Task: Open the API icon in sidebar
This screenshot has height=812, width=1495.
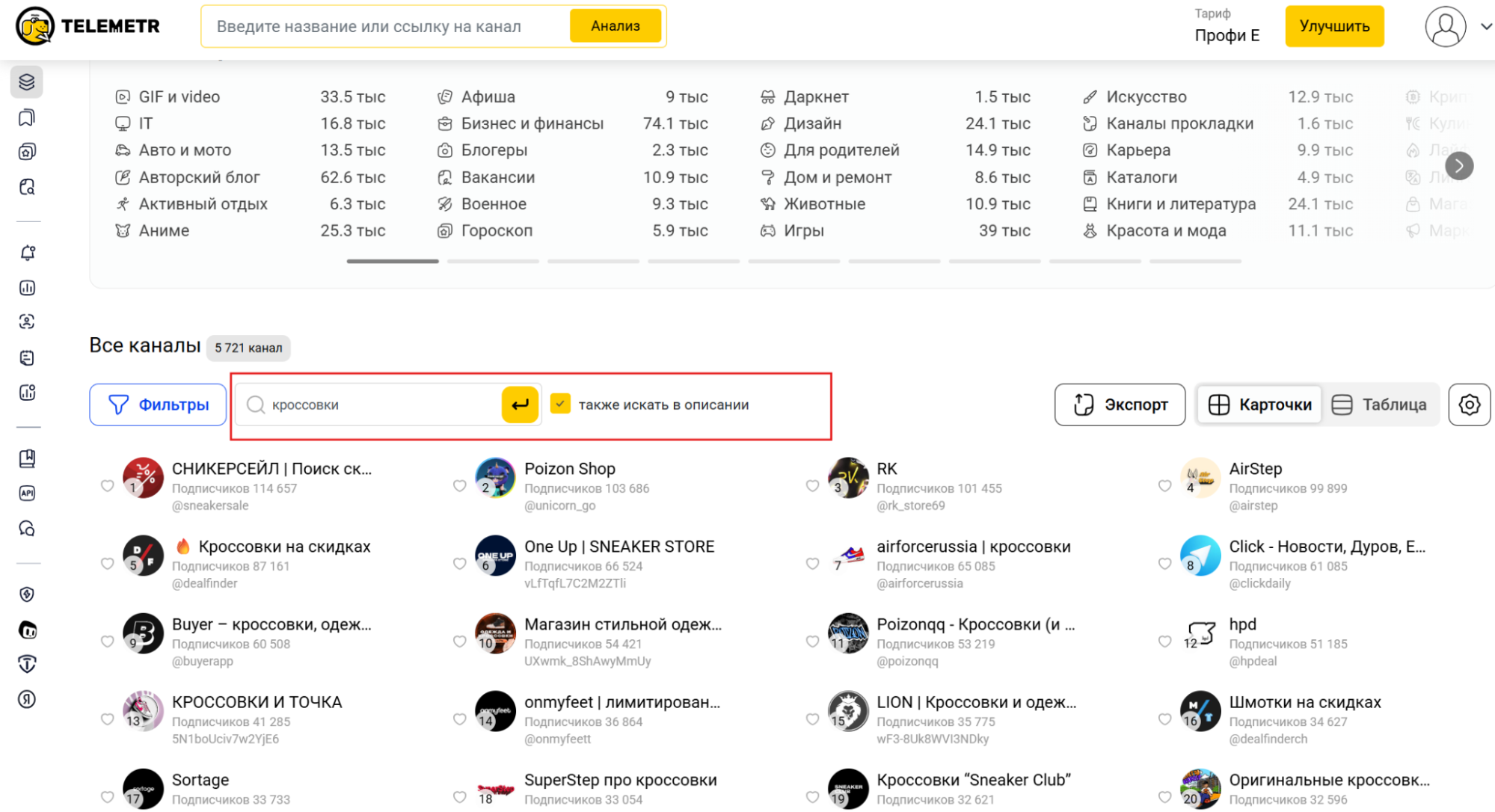Action: (x=27, y=493)
